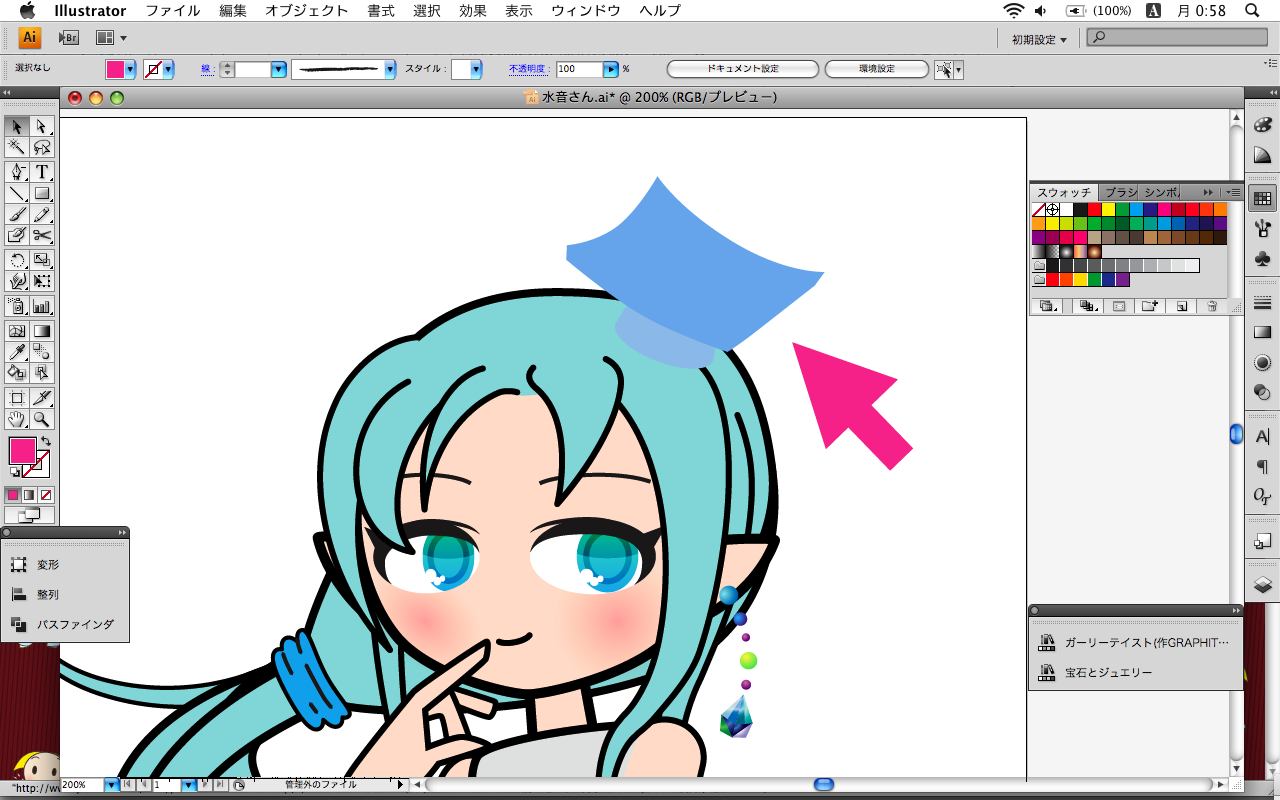Set paint mode to None
This screenshot has height=800, width=1280.
coord(46,495)
